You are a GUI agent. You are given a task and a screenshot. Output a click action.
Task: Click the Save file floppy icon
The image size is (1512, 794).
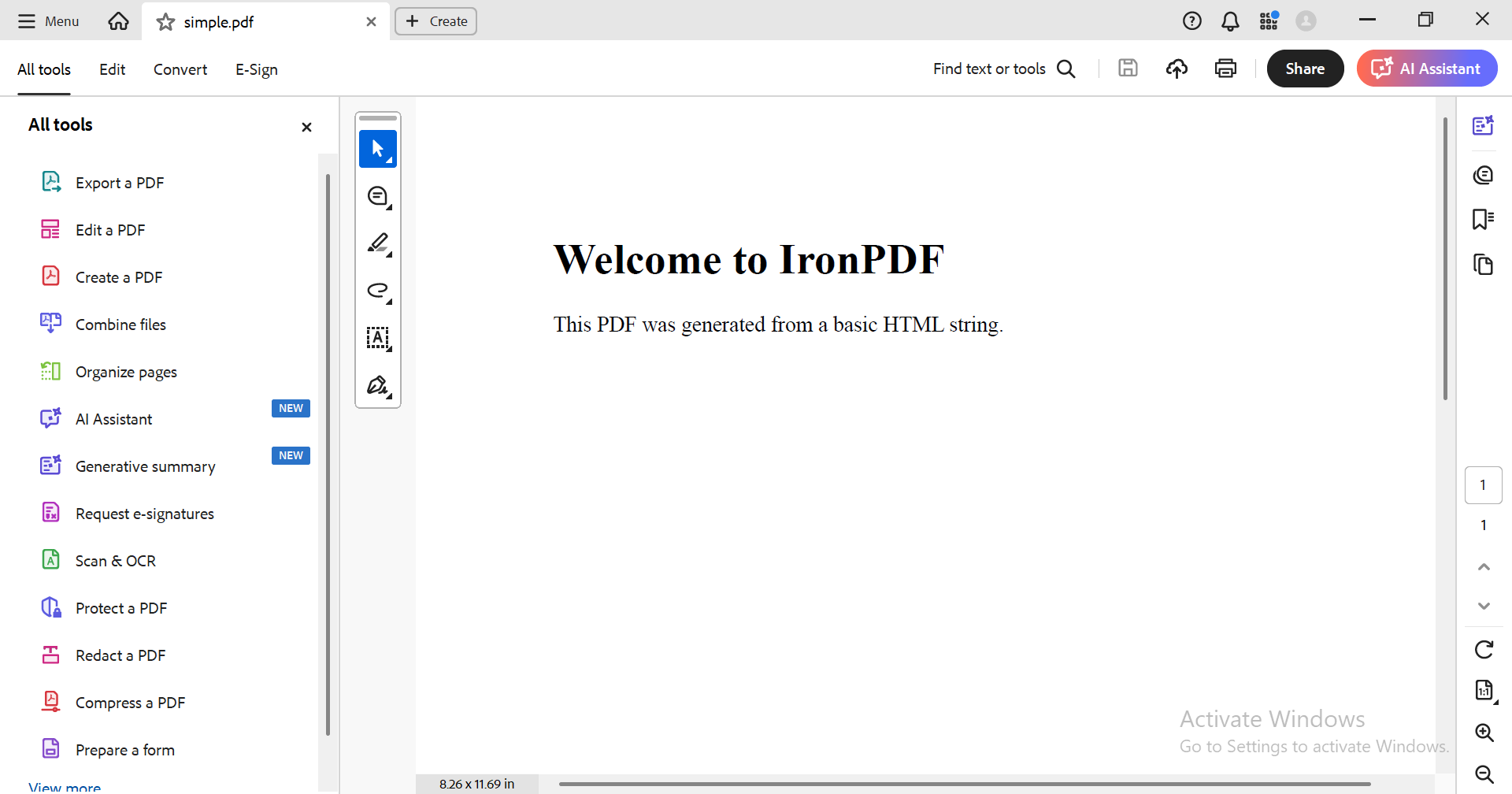tap(1128, 69)
